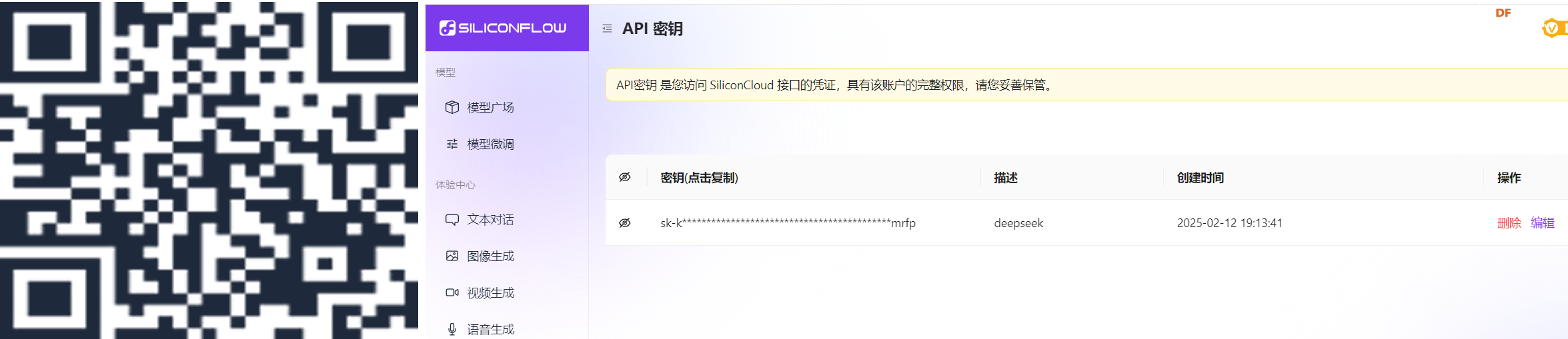Click the 体验中心 section label

[x=456, y=184]
